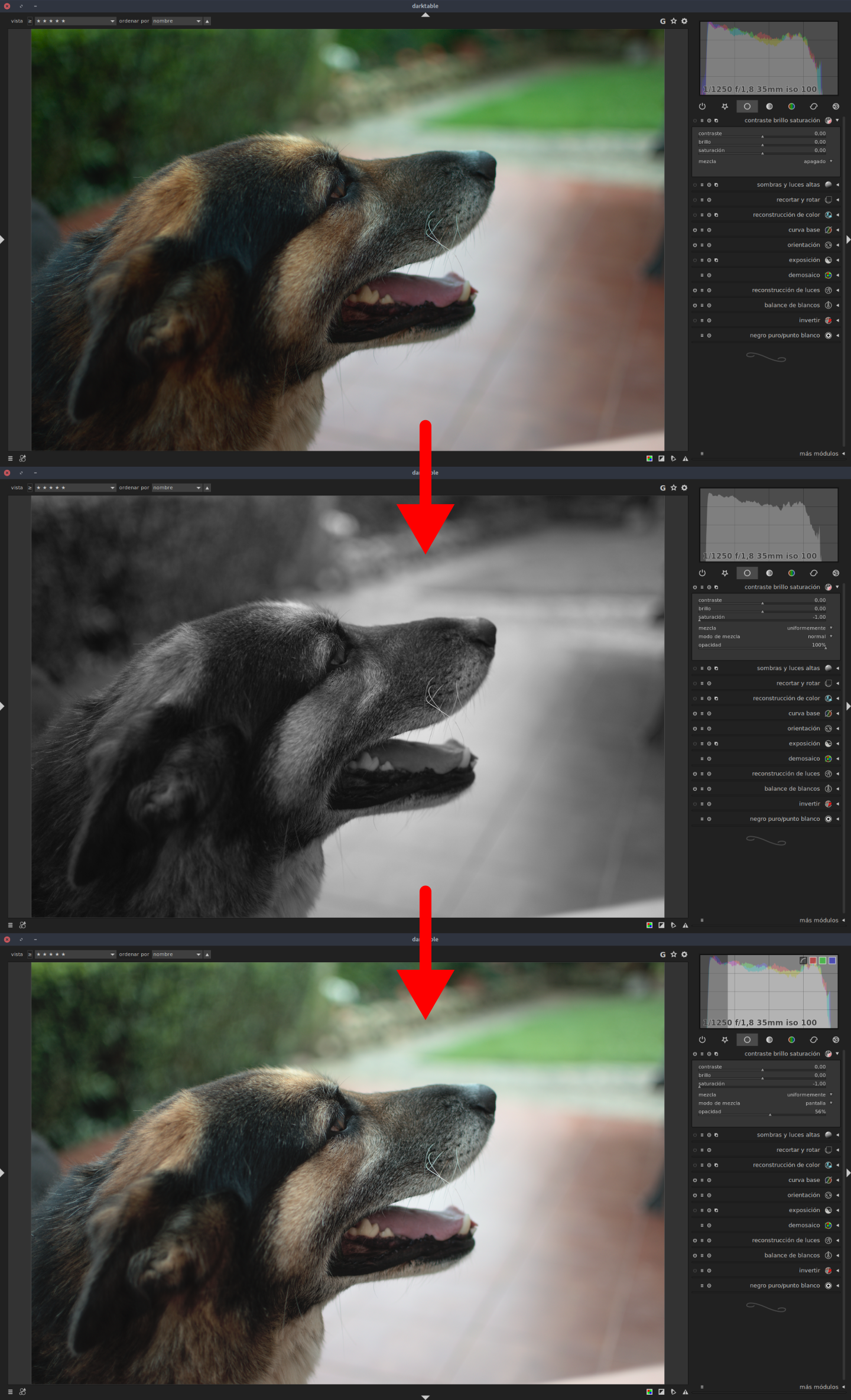Open active modules group in top window
Screen dimensions: 851x1400
tap(702, 106)
